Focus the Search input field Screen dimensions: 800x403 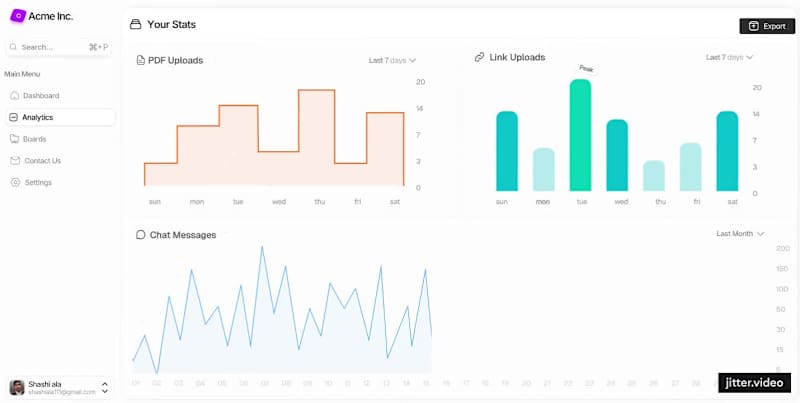click(x=58, y=47)
